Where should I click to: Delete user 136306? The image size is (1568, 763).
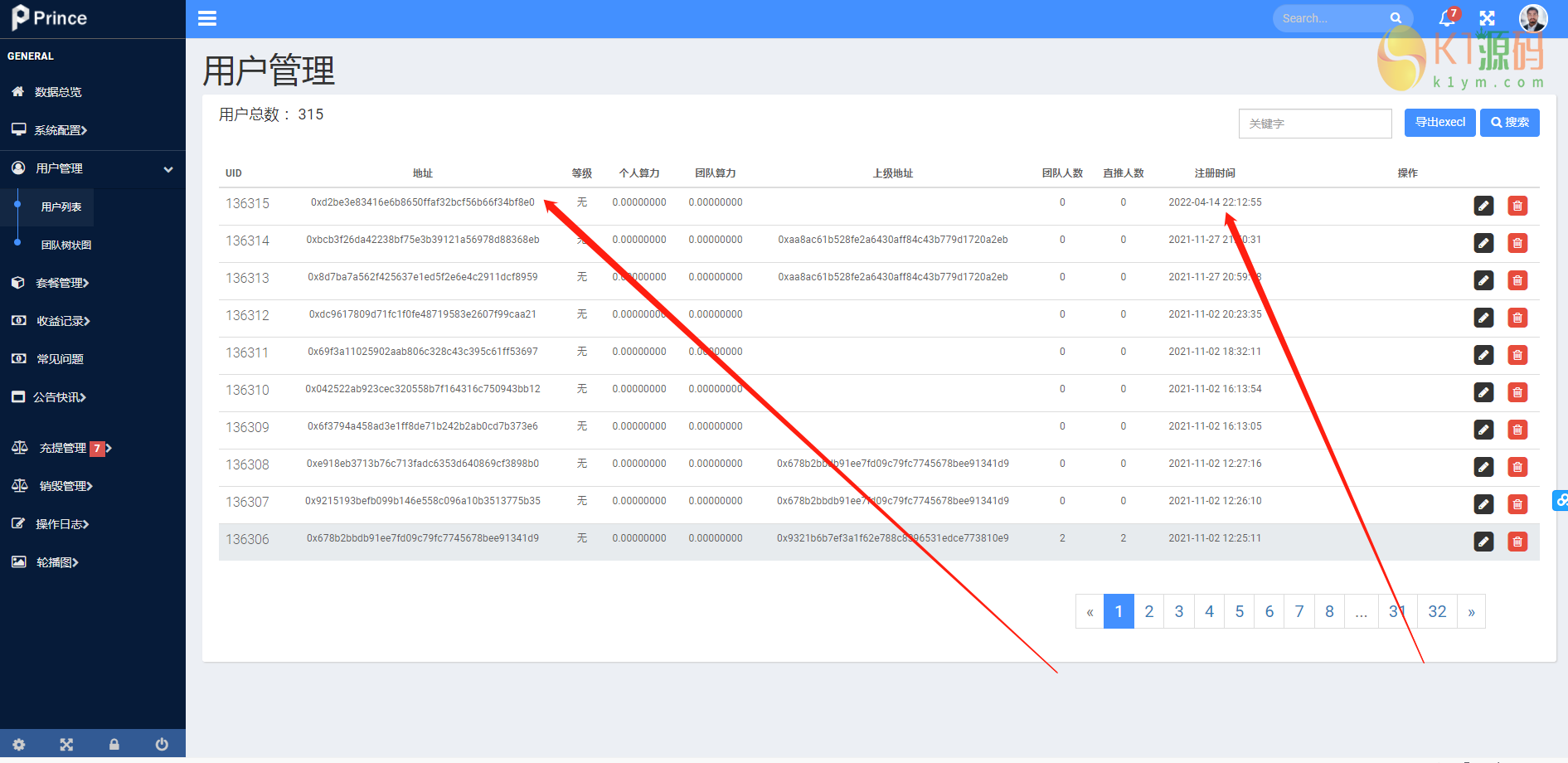(1517, 542)
